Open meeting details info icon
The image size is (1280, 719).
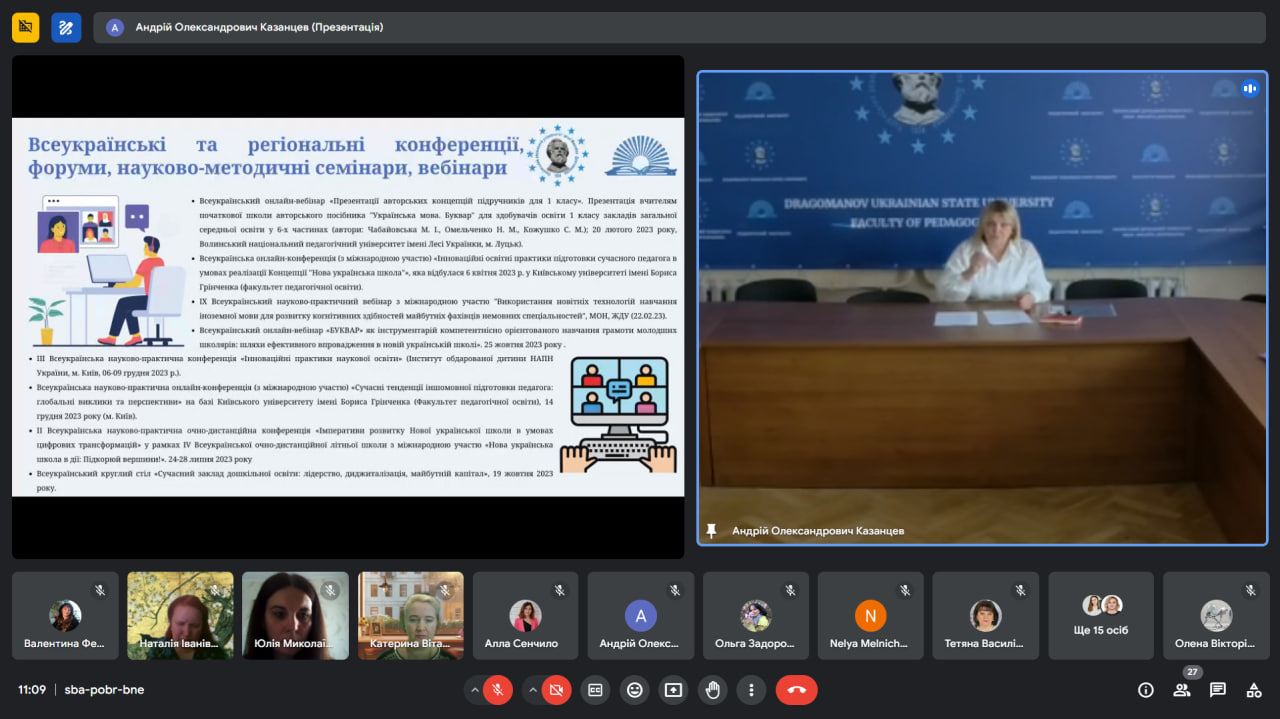tap(1146, 690)
